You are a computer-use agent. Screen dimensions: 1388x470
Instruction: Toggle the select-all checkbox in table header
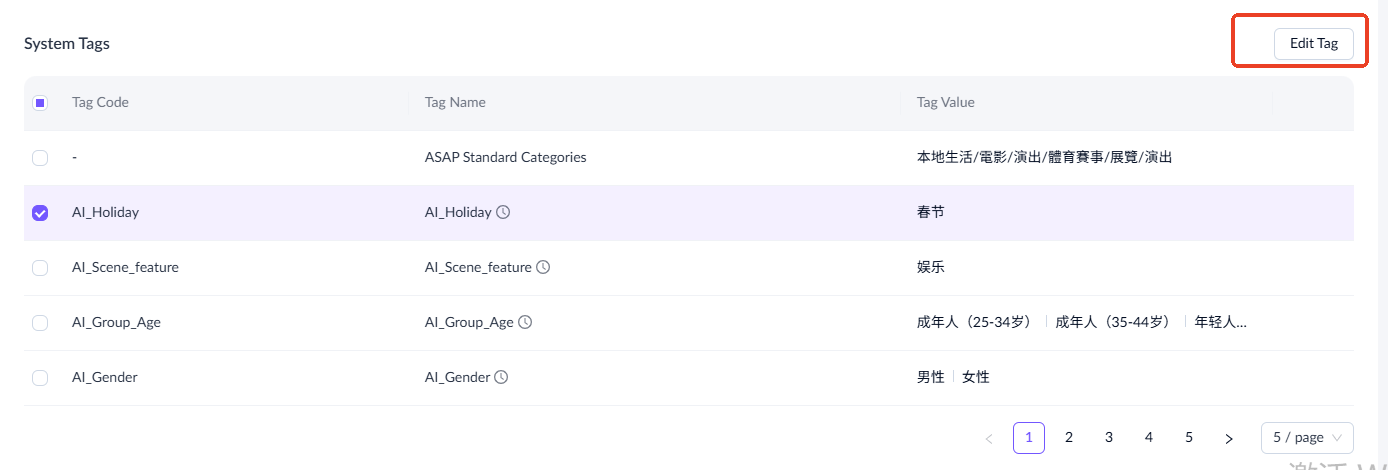tap(40, 102)
